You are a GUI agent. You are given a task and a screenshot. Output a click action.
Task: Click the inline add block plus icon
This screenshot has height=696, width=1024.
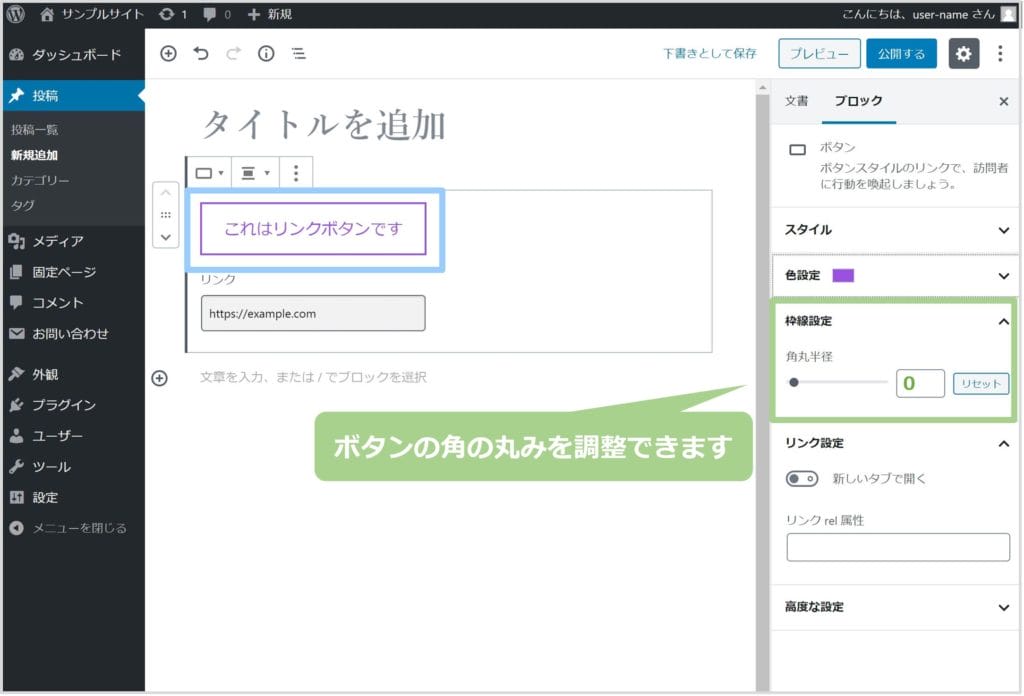pyautogui.click(x=159, y=377)
